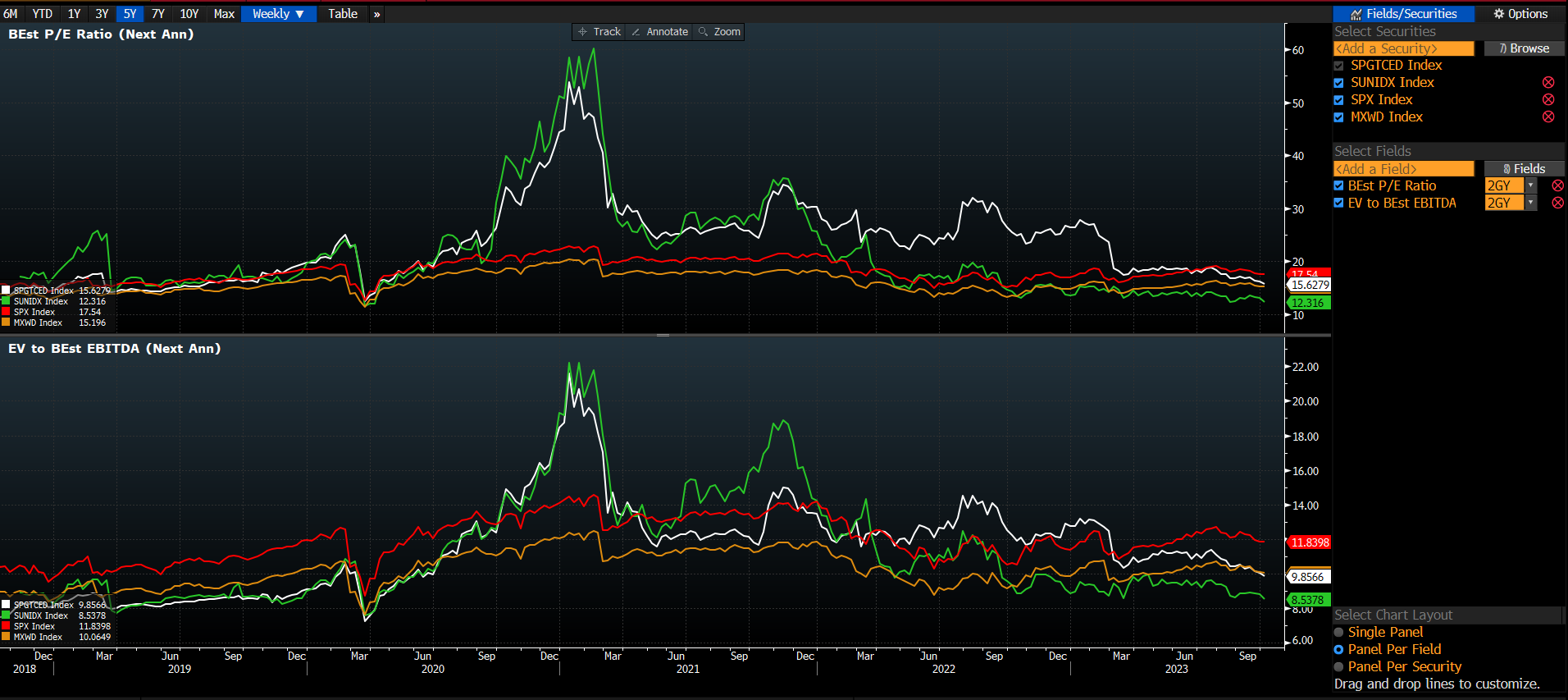Click the red SPX Index legend swatch in EV/EBITDA panel

point(7,626)
